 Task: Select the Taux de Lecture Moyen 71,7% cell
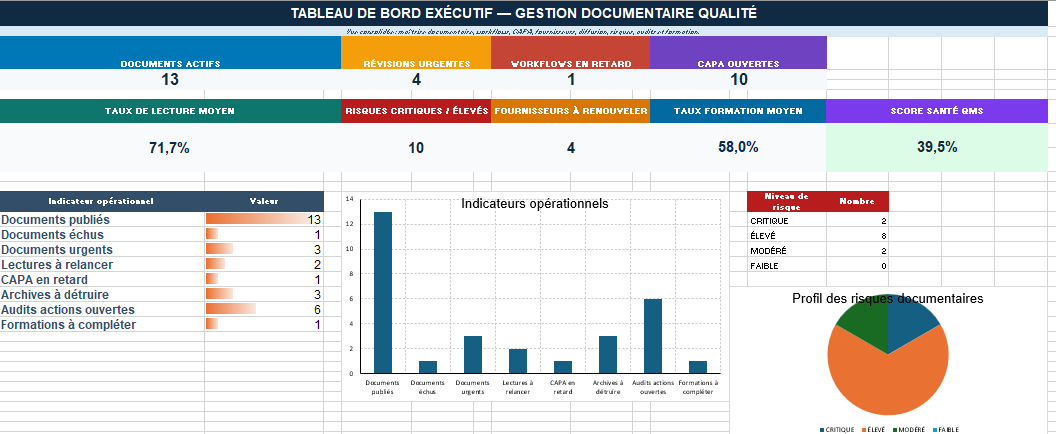point(170,148)
